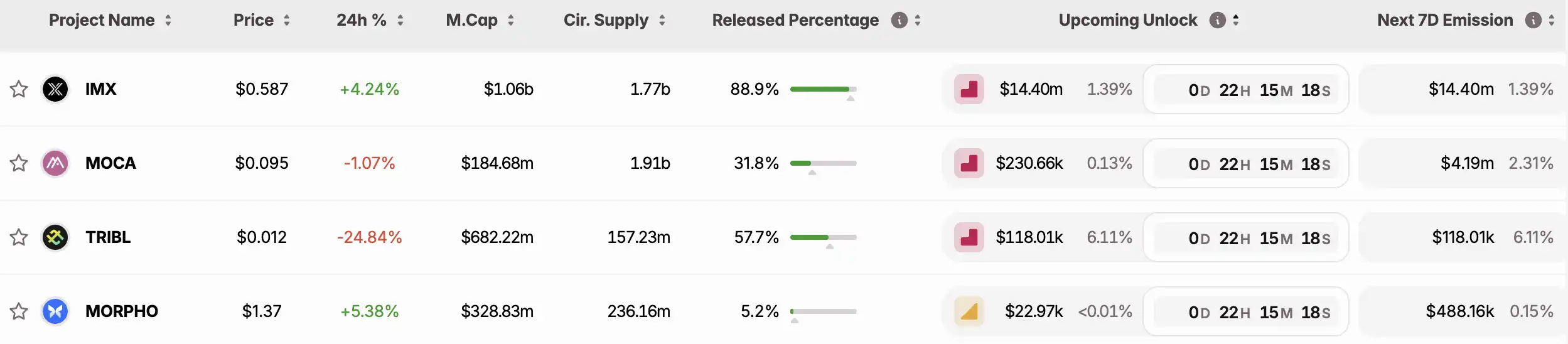Image resolution: width=1568 pixels, height=344 pixels.
Task: Open the MORPHO project name link
Action: (x=122, y=311)
